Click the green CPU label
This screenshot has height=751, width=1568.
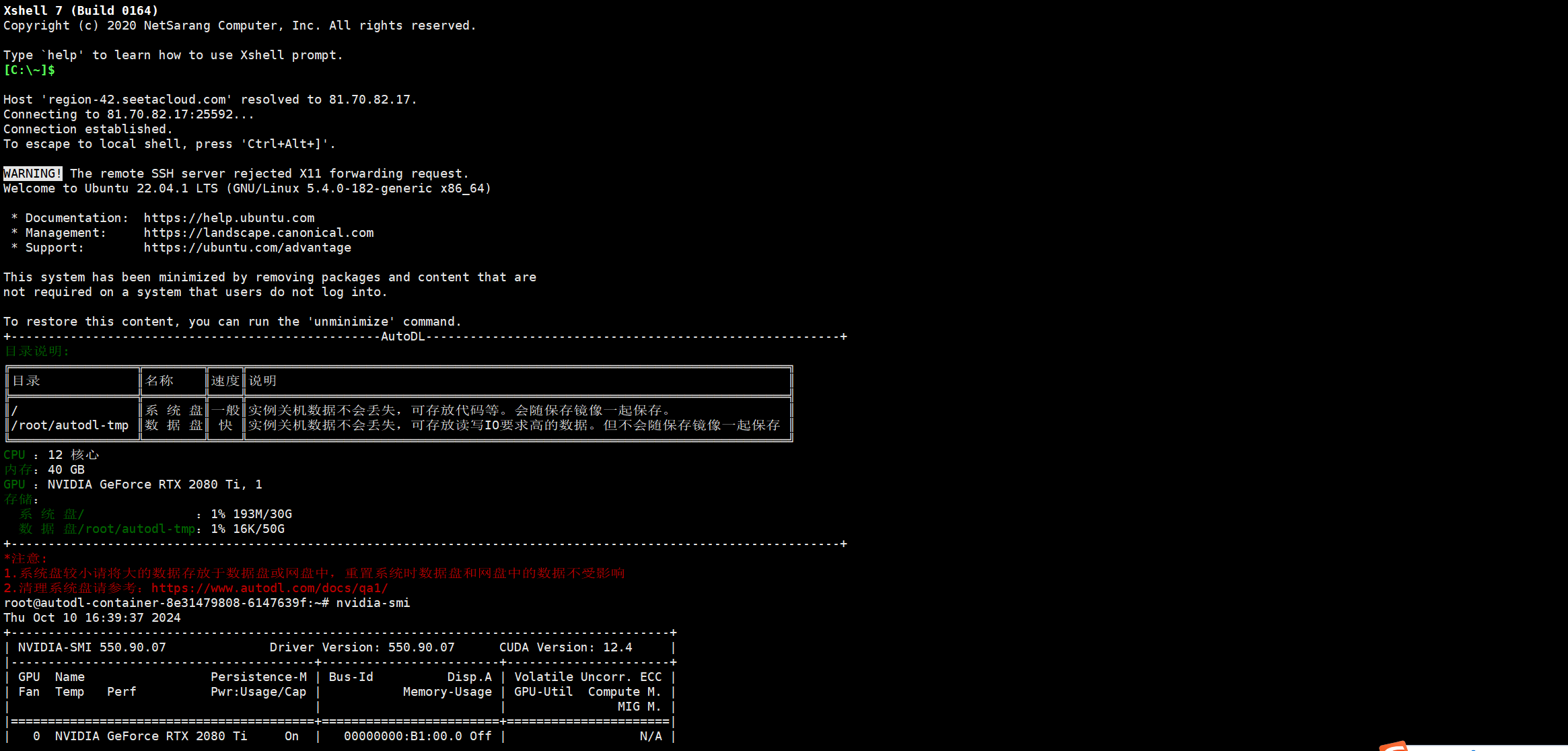click(x=14, y=455)
